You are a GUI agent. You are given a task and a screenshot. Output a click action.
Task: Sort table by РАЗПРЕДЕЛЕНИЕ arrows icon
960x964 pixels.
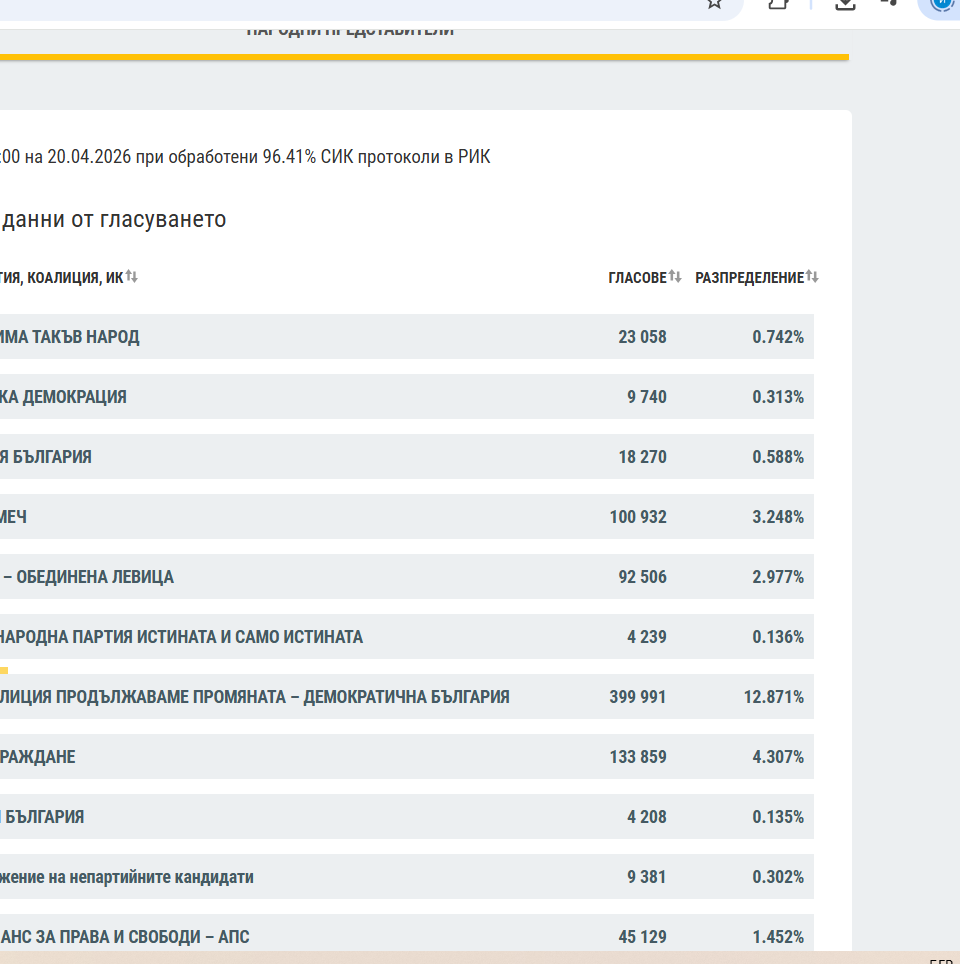[x=812, y=277]
